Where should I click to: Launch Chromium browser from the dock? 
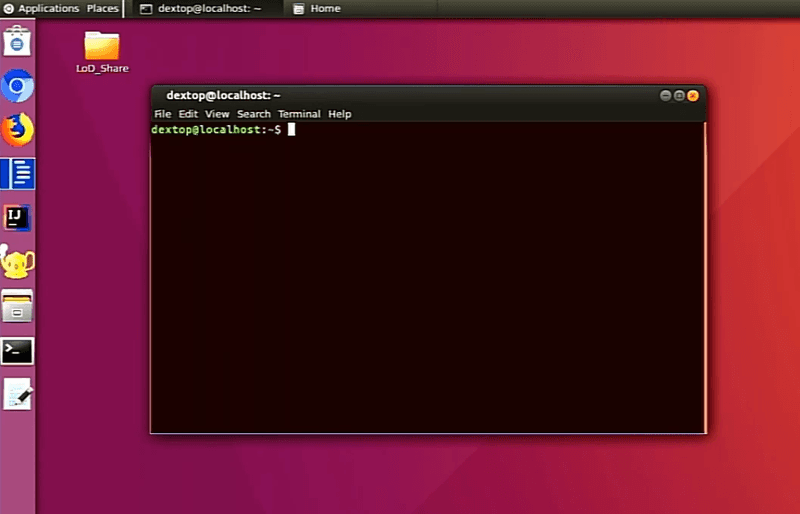coord(17,85)
